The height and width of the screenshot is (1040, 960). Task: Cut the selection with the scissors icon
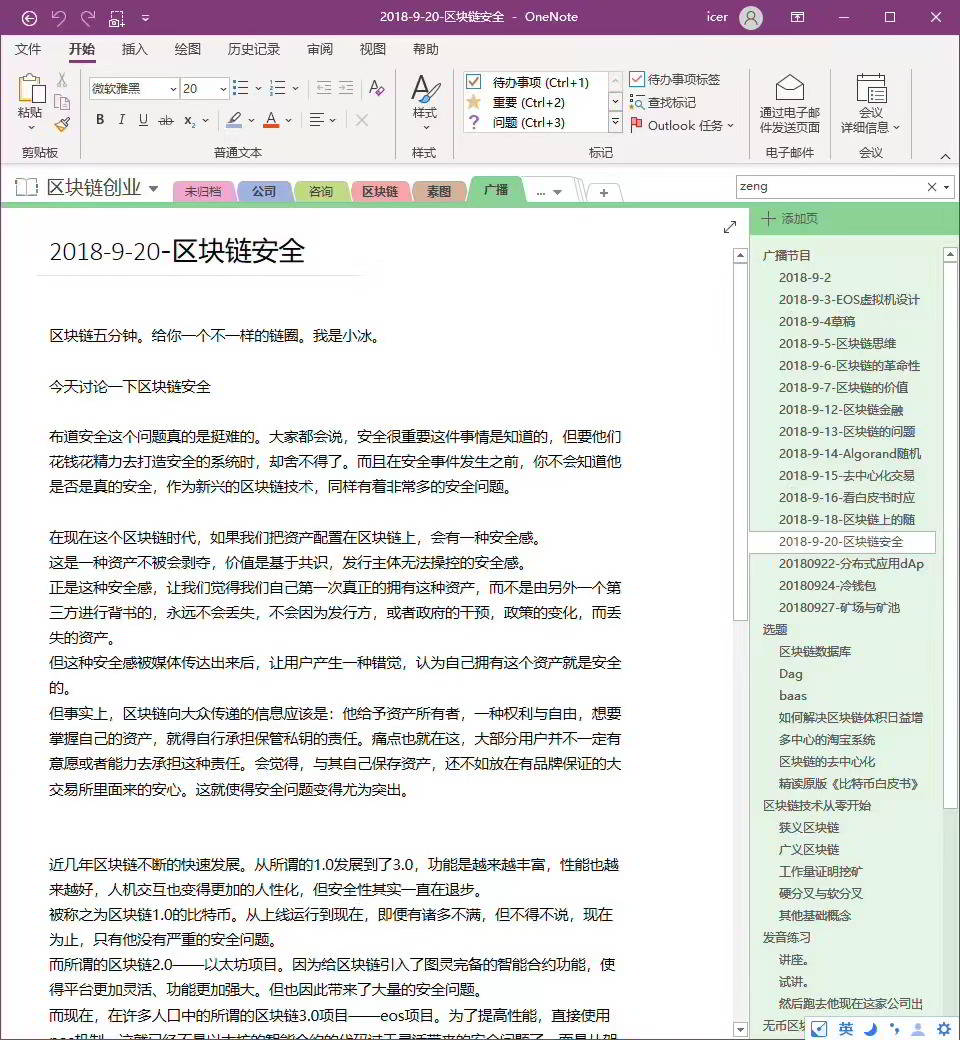coord(62,80)
